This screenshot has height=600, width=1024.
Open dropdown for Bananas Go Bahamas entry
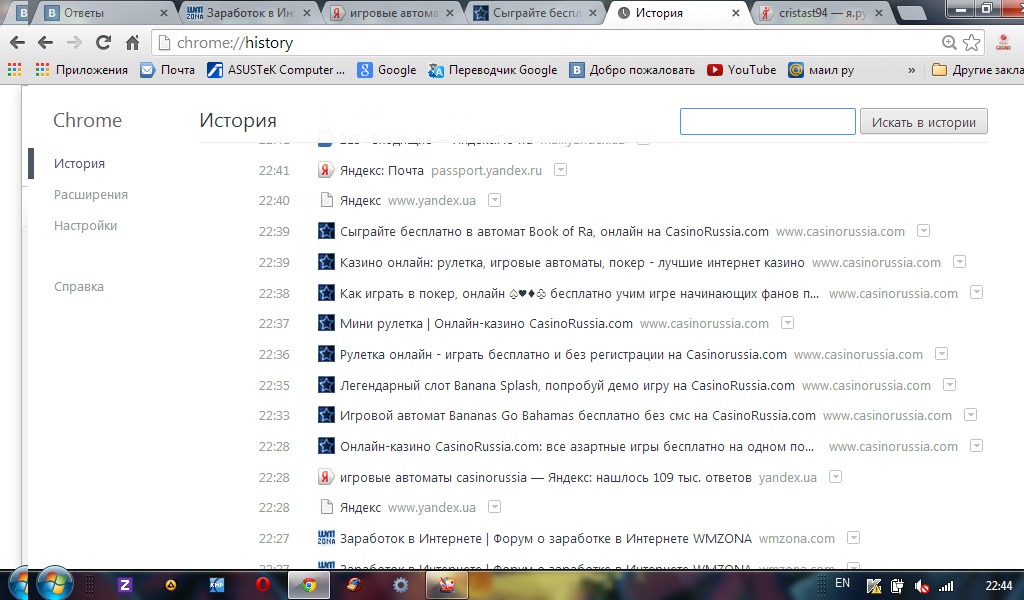tap(970, 415)
